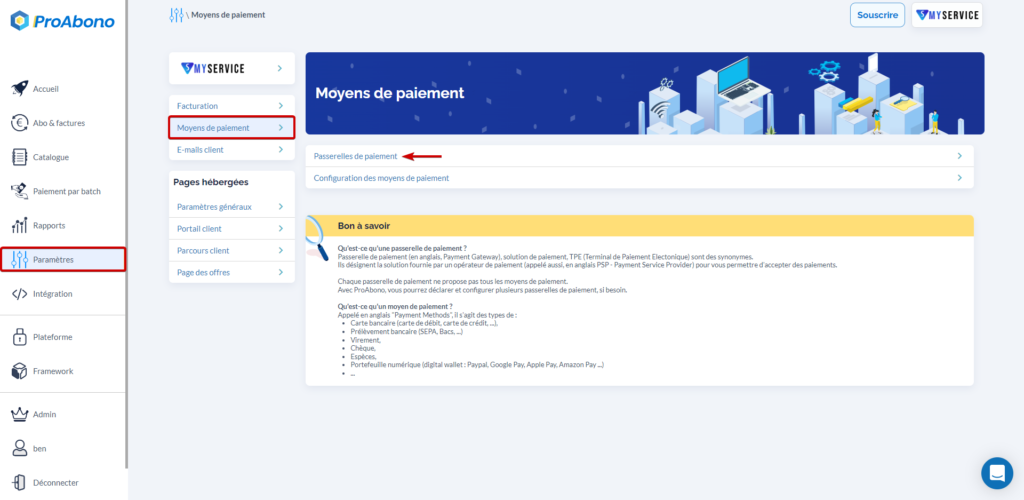1024x500 pixels.
Task: Click the Plateforme padlock icon
Action: click(20, 337)
